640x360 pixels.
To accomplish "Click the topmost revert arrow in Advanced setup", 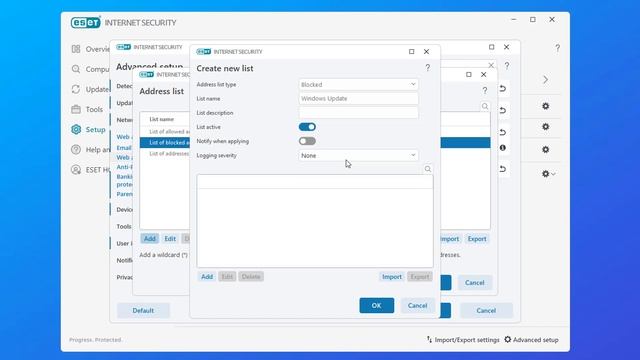I will (503, 89).
